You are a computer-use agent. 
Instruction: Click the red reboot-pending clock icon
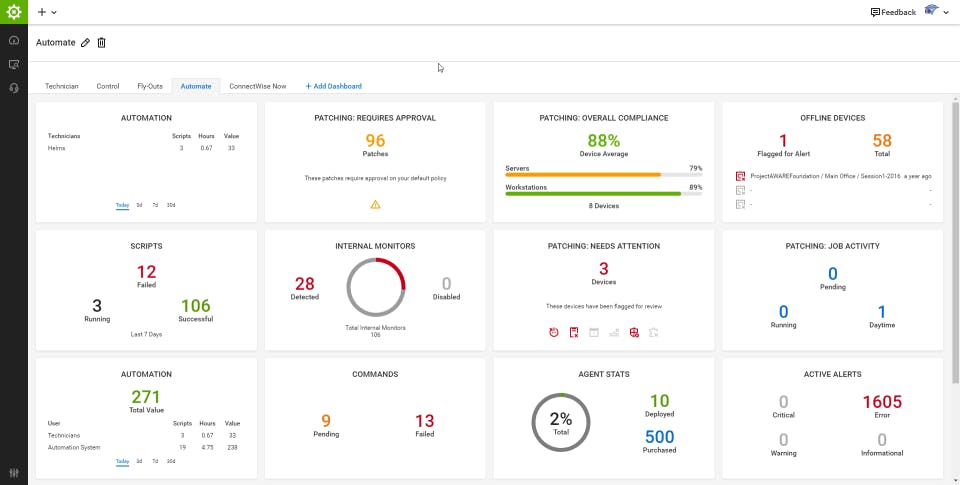553,333
